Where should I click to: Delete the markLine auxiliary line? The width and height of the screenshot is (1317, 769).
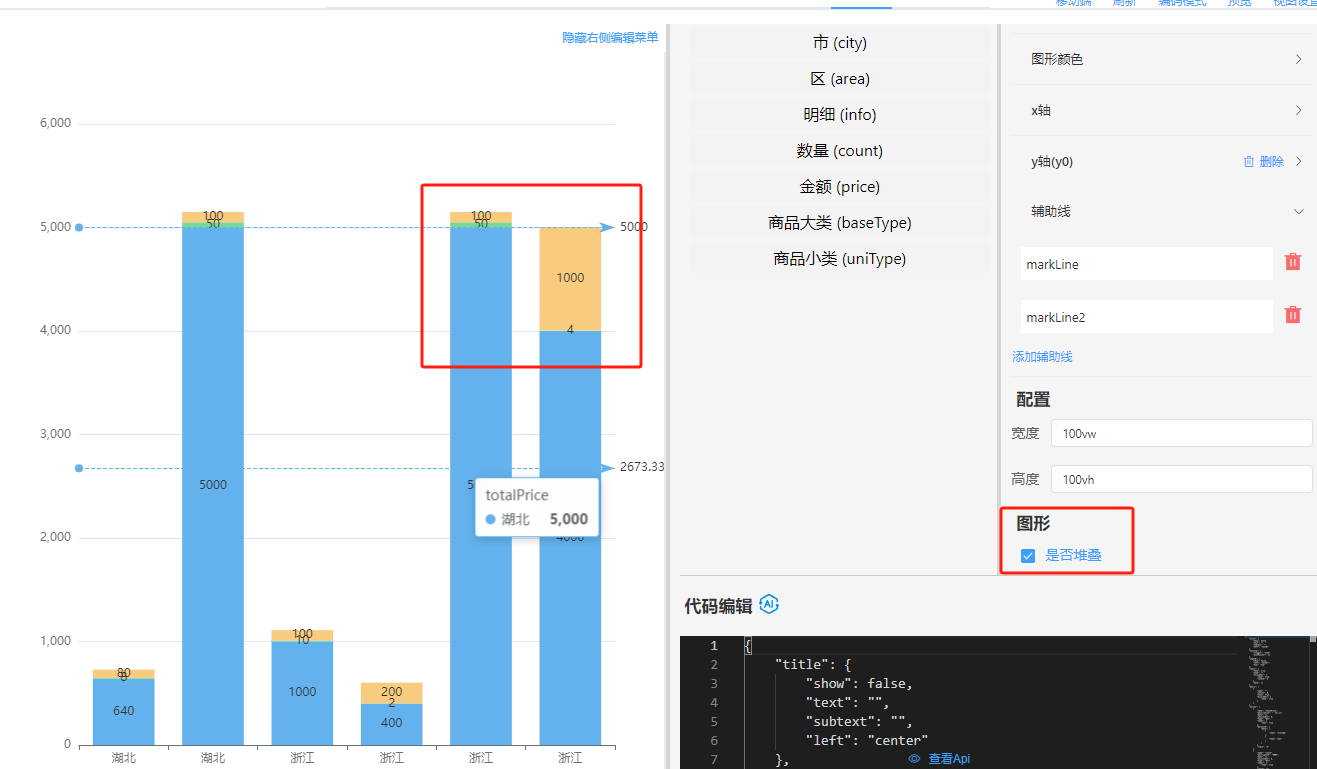tap(1292, 262)
